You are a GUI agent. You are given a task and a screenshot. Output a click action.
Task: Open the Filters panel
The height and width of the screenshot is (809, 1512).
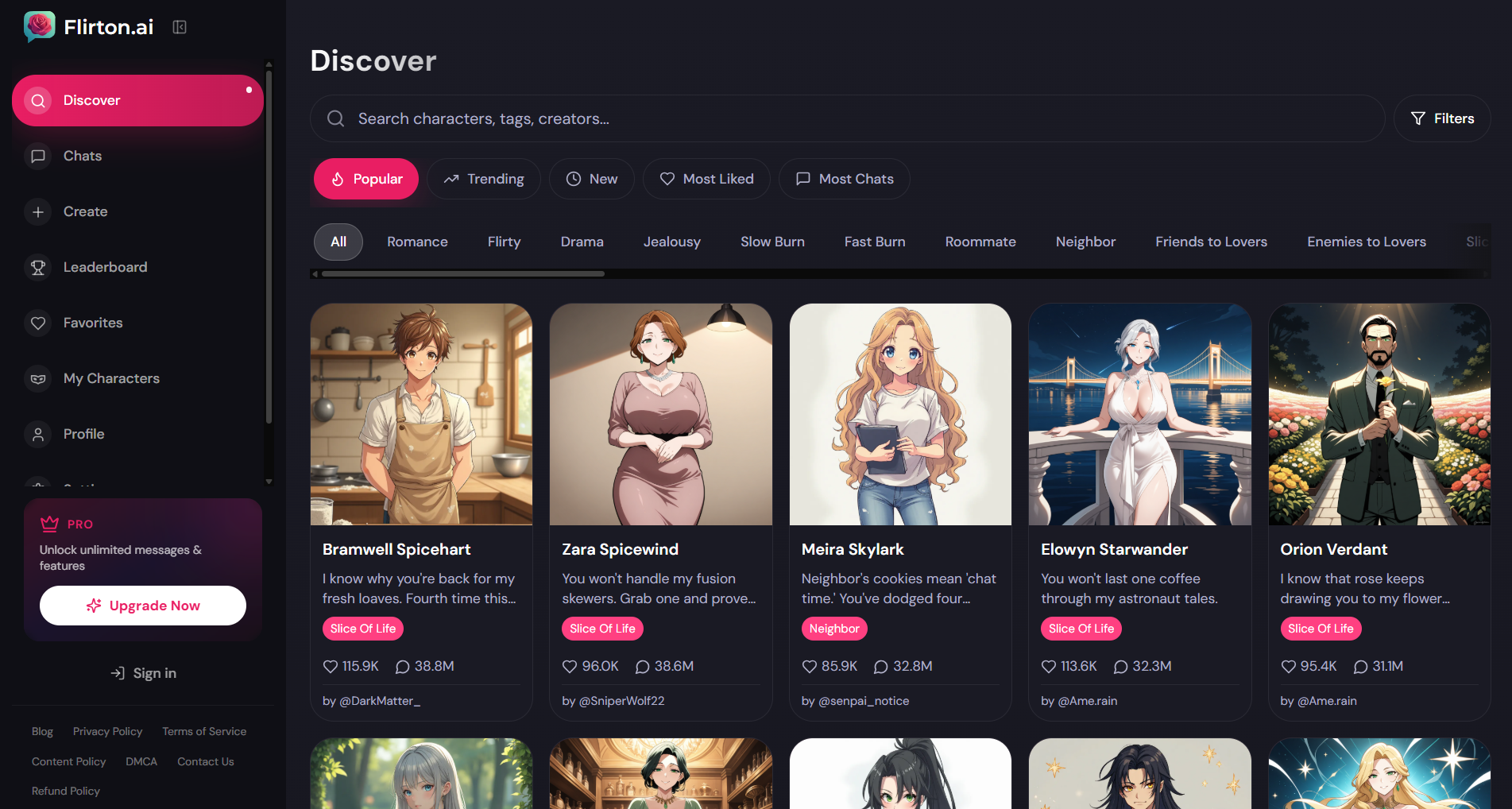[1441, 118]
